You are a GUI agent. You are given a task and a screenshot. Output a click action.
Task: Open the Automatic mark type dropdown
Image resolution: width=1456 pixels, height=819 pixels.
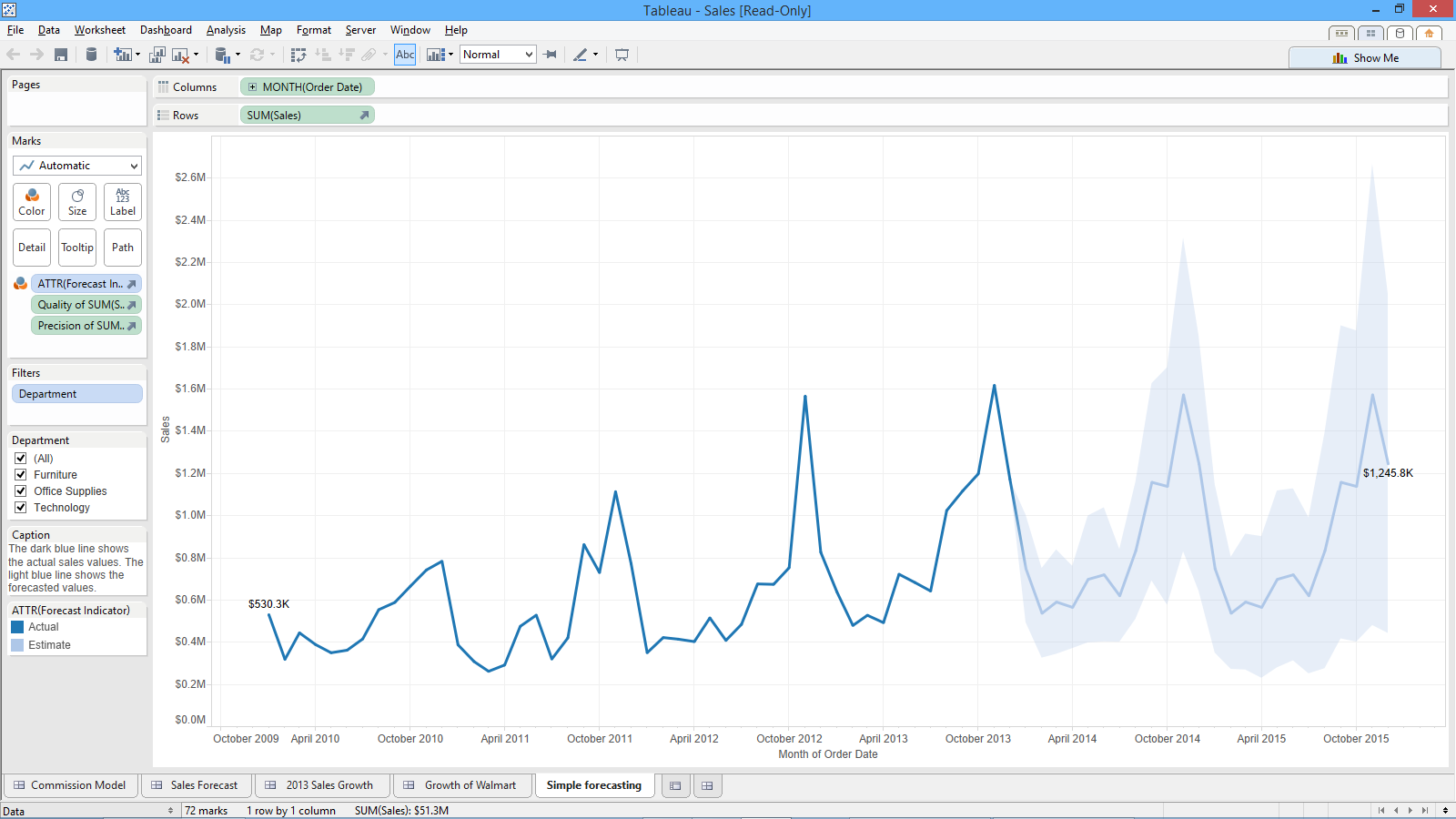point(77,166)
